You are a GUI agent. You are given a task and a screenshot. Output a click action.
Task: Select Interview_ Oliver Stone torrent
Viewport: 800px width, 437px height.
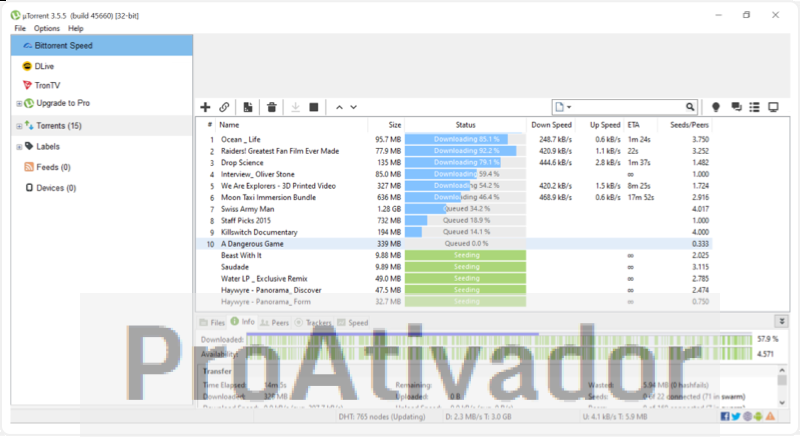[x=257, y=174]
